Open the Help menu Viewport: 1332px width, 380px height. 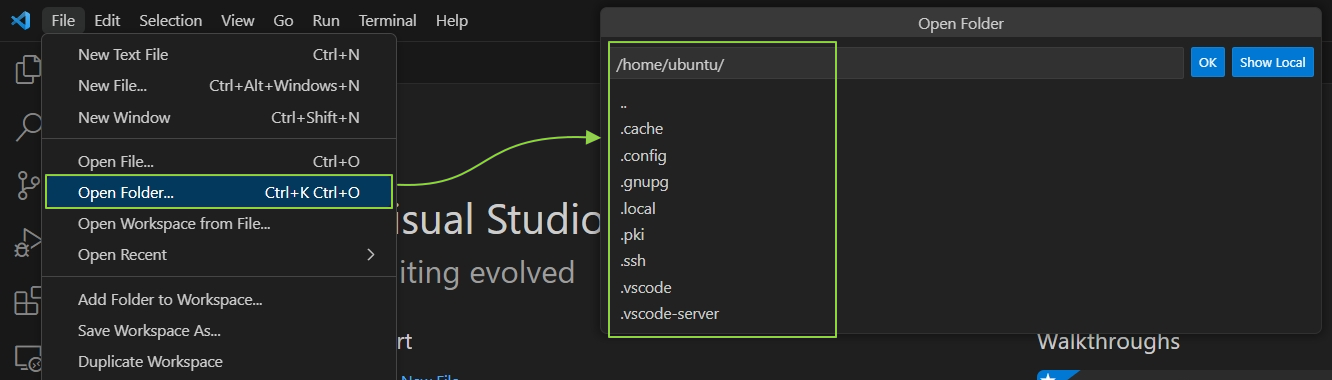click(452, 20)
